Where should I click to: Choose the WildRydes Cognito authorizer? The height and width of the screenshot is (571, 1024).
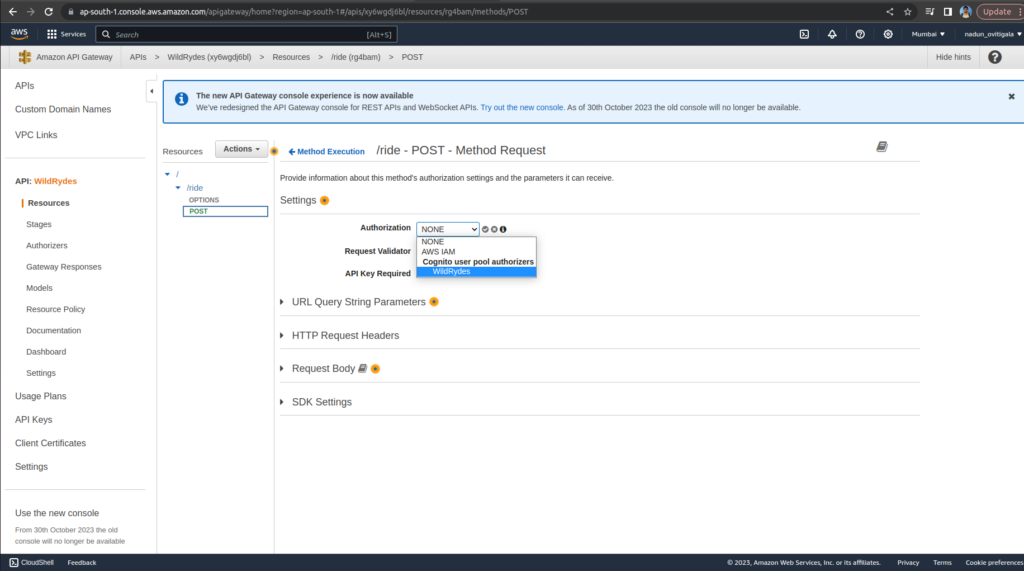coord(476,272)
